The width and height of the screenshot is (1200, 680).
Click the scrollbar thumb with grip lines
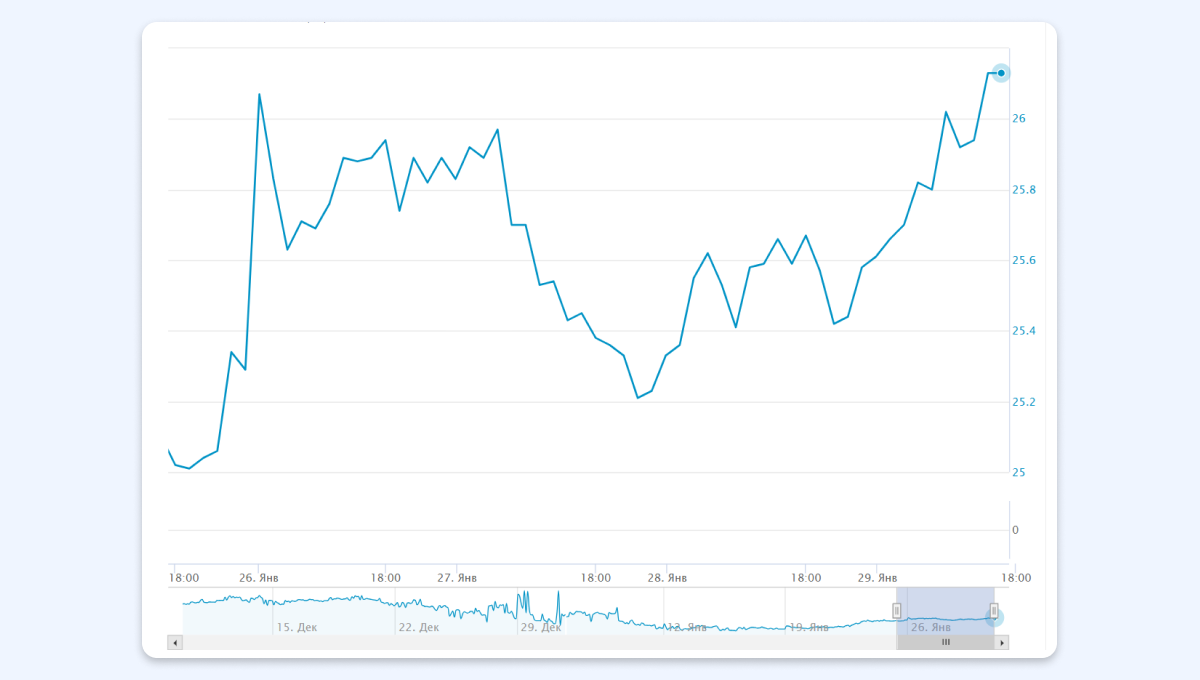pos(946,643)
